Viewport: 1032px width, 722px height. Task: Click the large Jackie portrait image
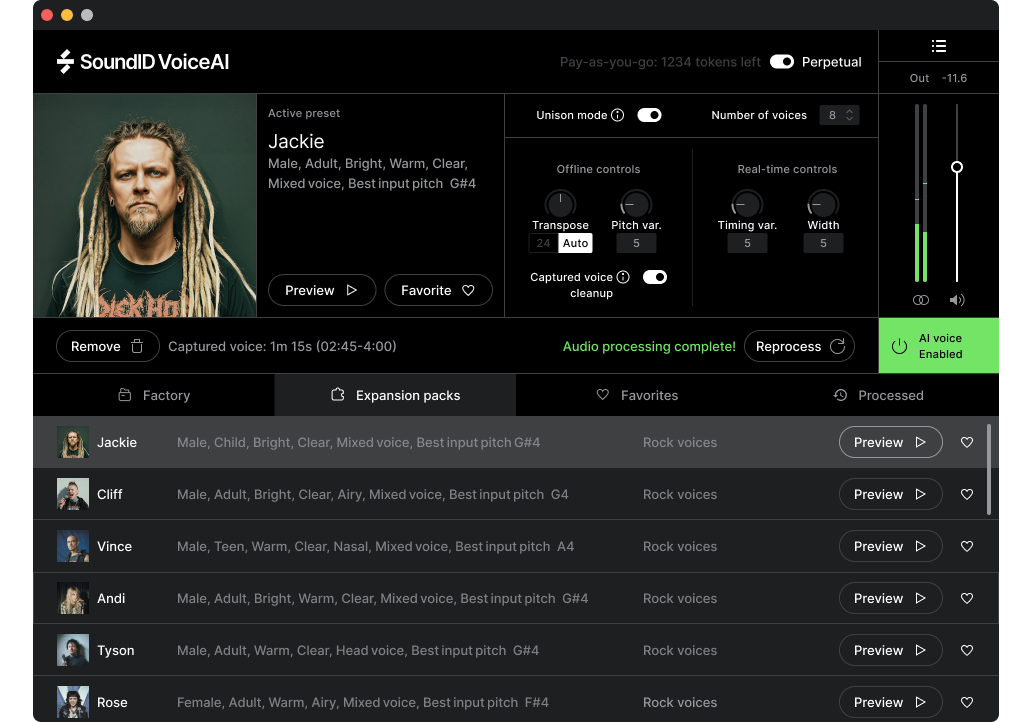pos(145,205)
